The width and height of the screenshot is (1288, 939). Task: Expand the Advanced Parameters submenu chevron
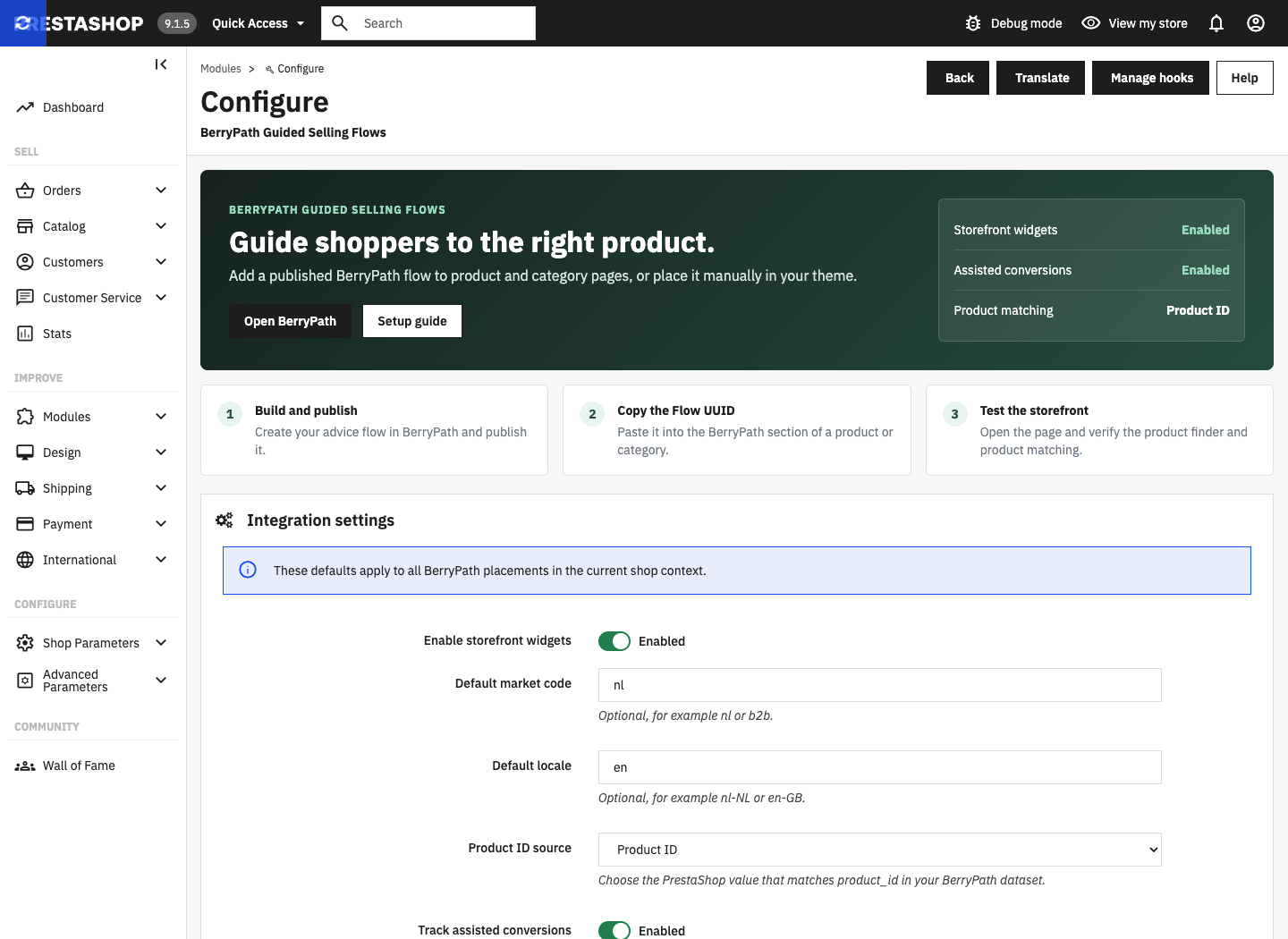point(161,681)
